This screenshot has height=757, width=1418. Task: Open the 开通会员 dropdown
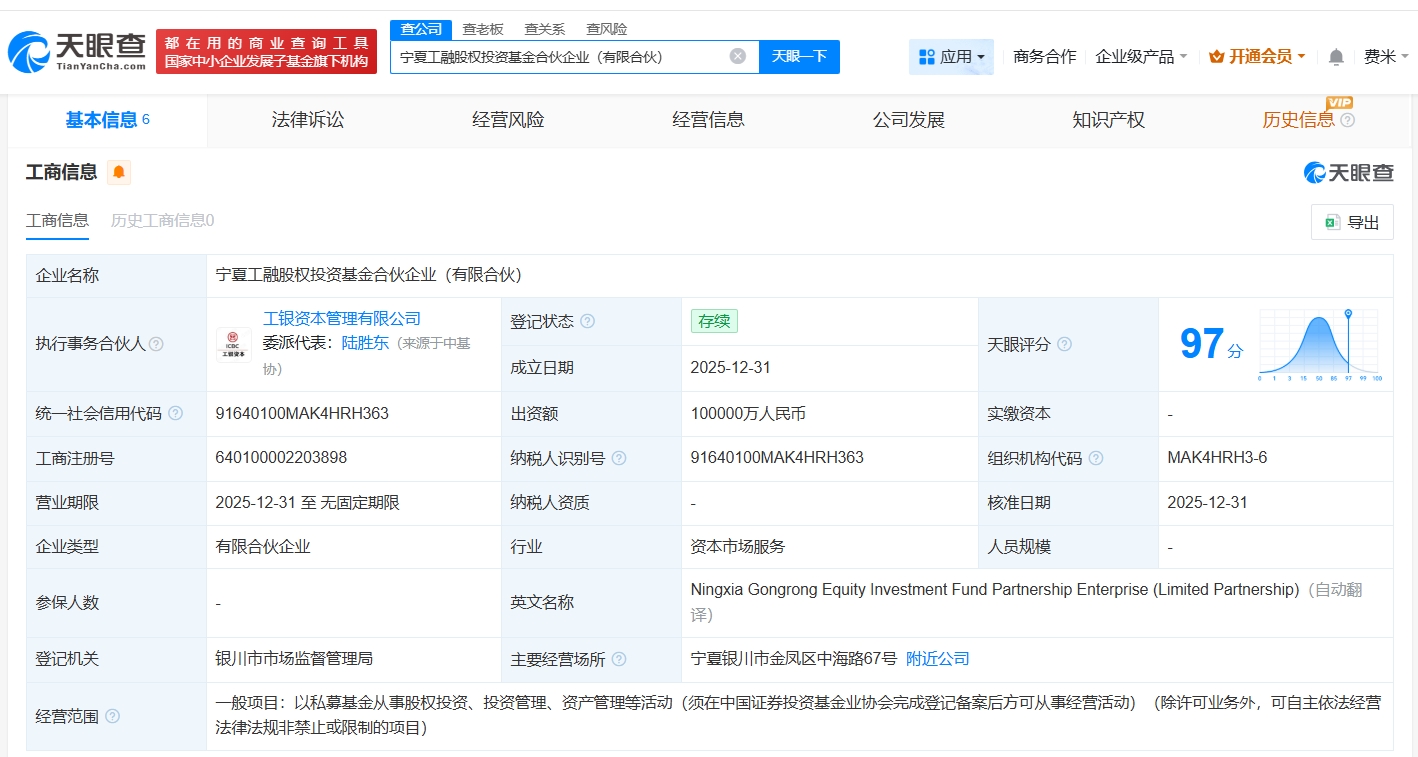1257,57
